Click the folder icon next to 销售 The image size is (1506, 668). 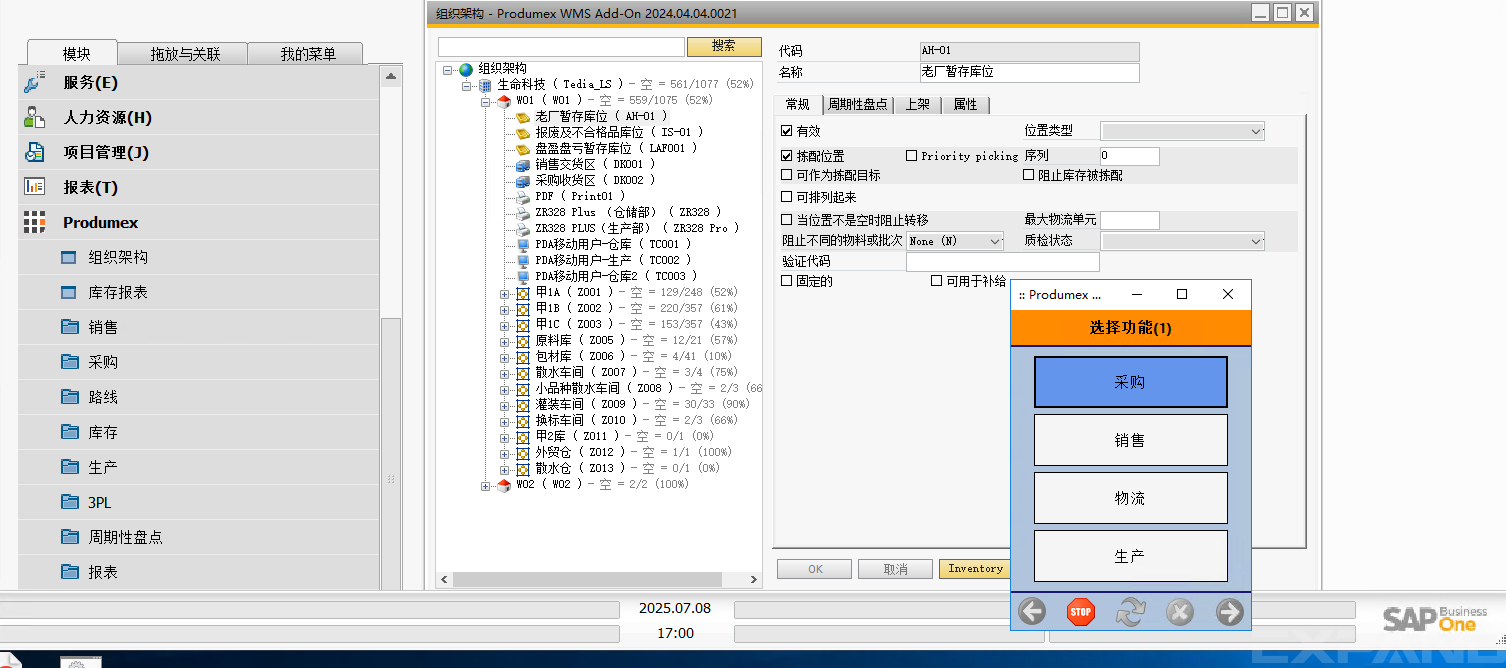(x=69, y=327)
